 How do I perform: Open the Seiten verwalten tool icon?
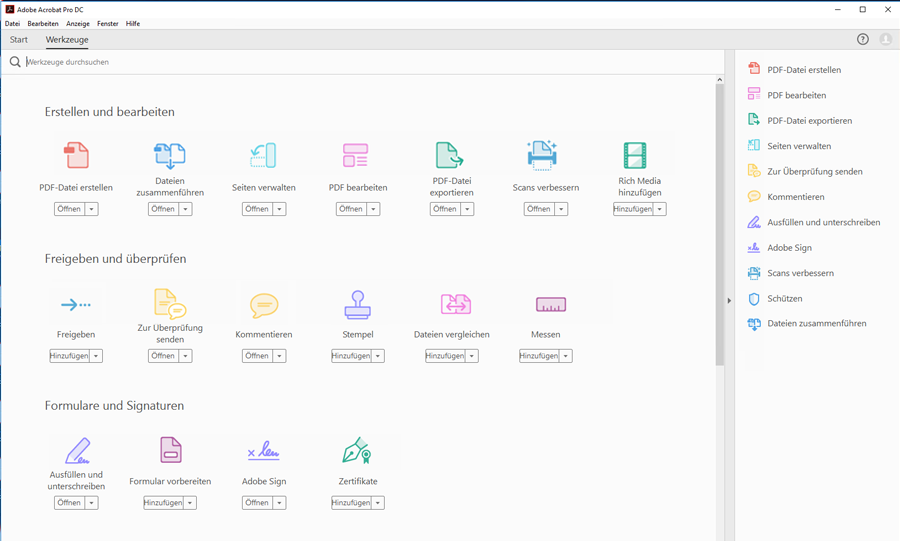click(x=263, y=155)
